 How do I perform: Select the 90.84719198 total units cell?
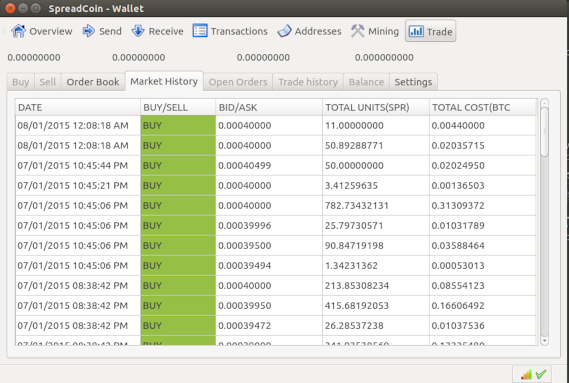[x=376, y=245]
